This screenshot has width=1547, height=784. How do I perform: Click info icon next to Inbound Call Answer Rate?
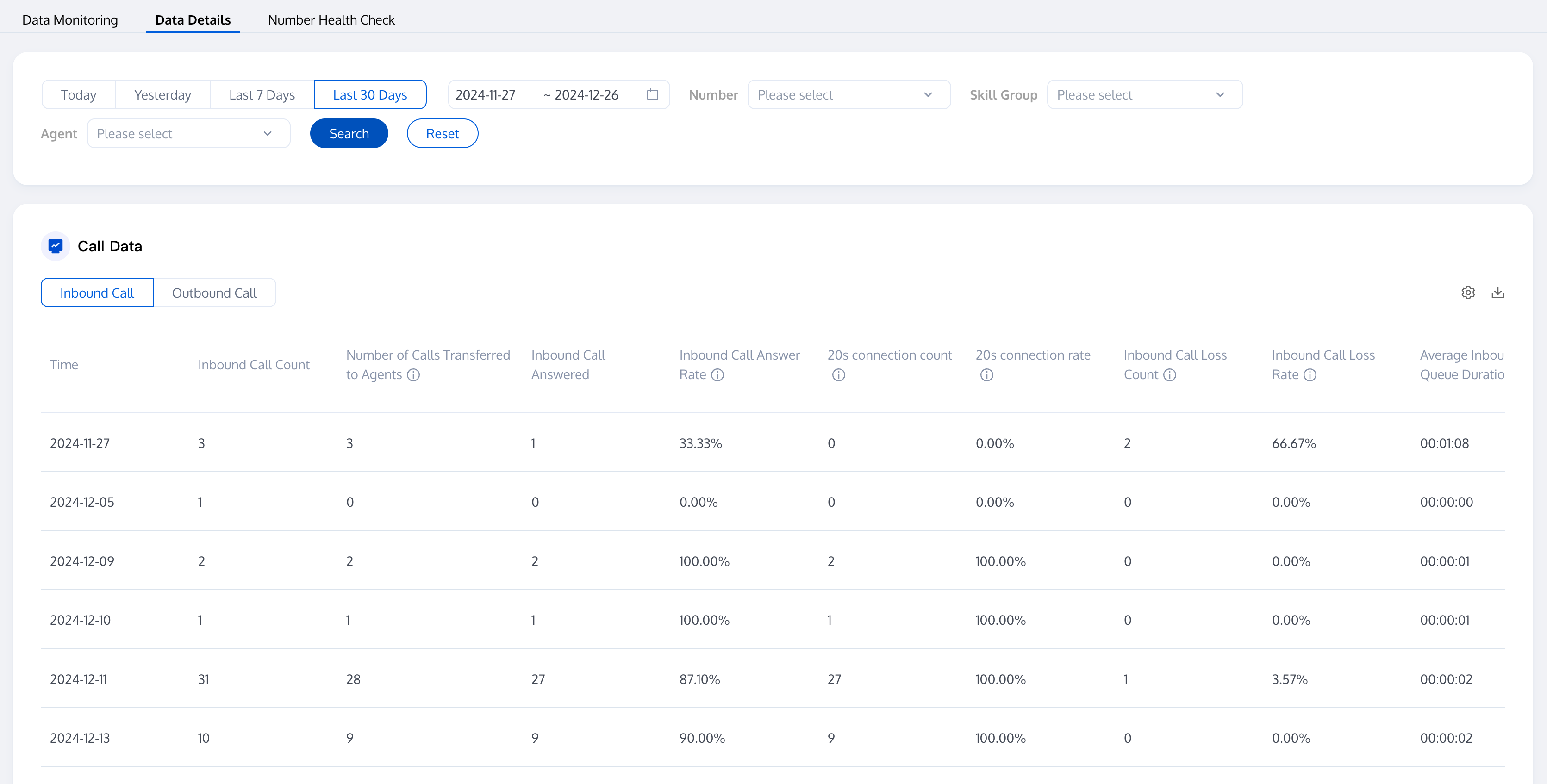[x=717, y=374]
